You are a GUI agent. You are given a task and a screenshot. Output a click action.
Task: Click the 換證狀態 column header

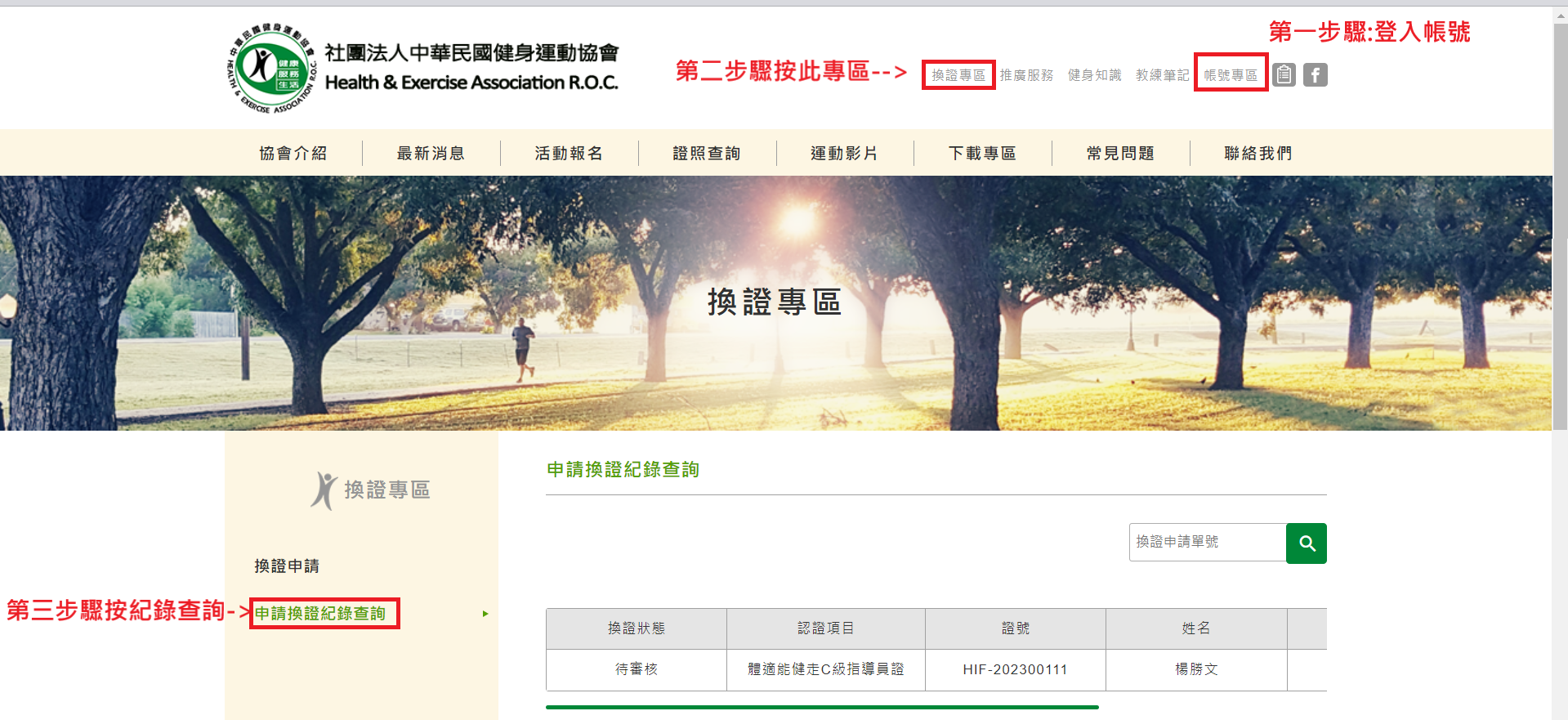[x=637, y=628]
